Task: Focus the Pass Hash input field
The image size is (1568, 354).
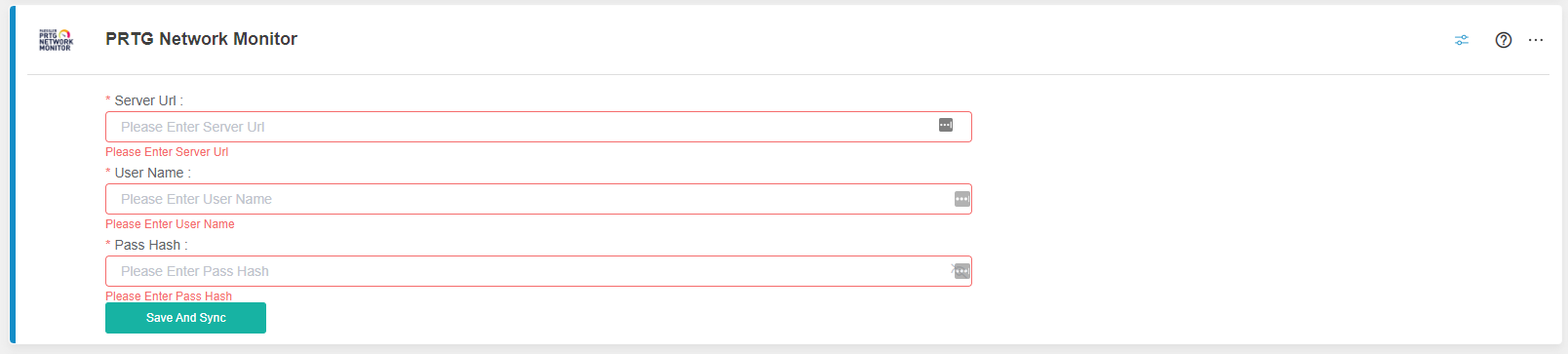Action: click(x=538, y=271)
